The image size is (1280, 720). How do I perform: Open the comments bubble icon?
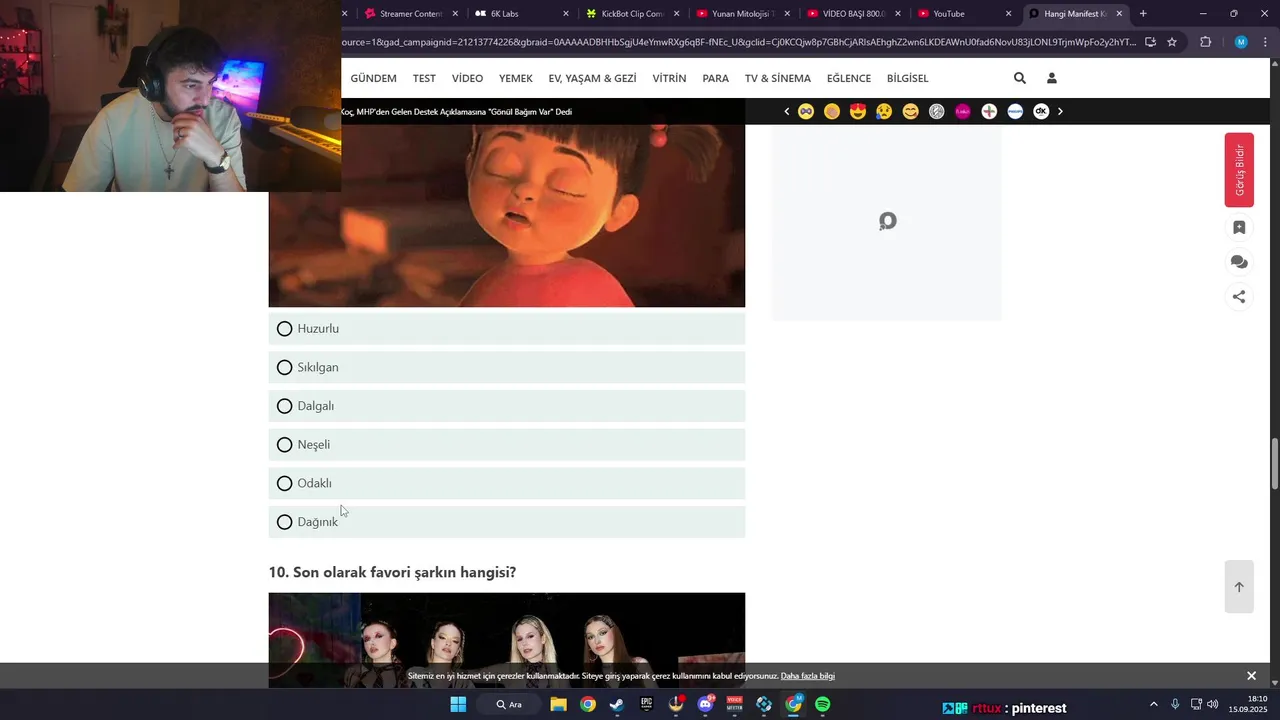click(x=1239, y=262)
